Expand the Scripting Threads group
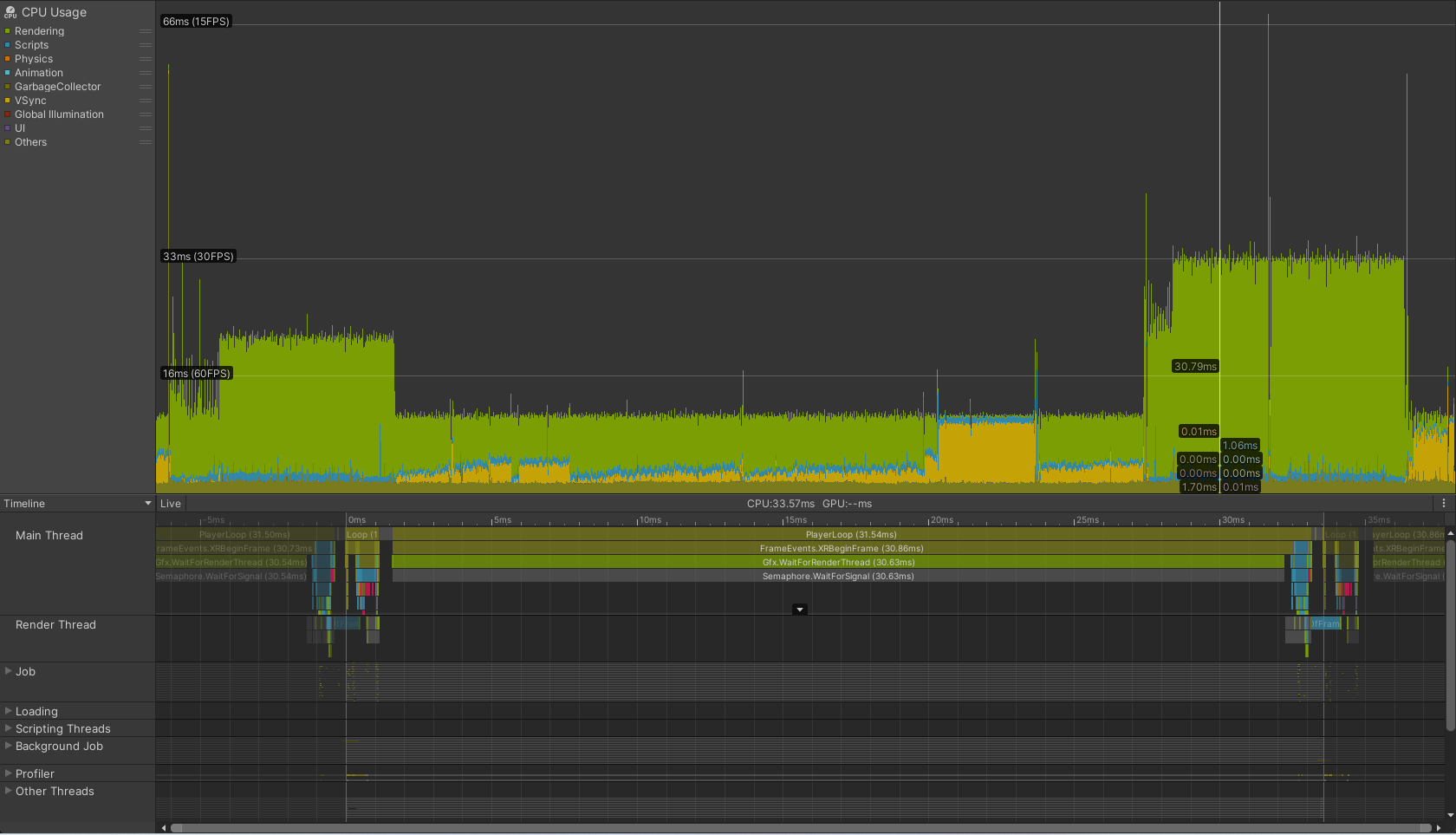This screenshot has width=1456, height=835. tap(9, 728)
